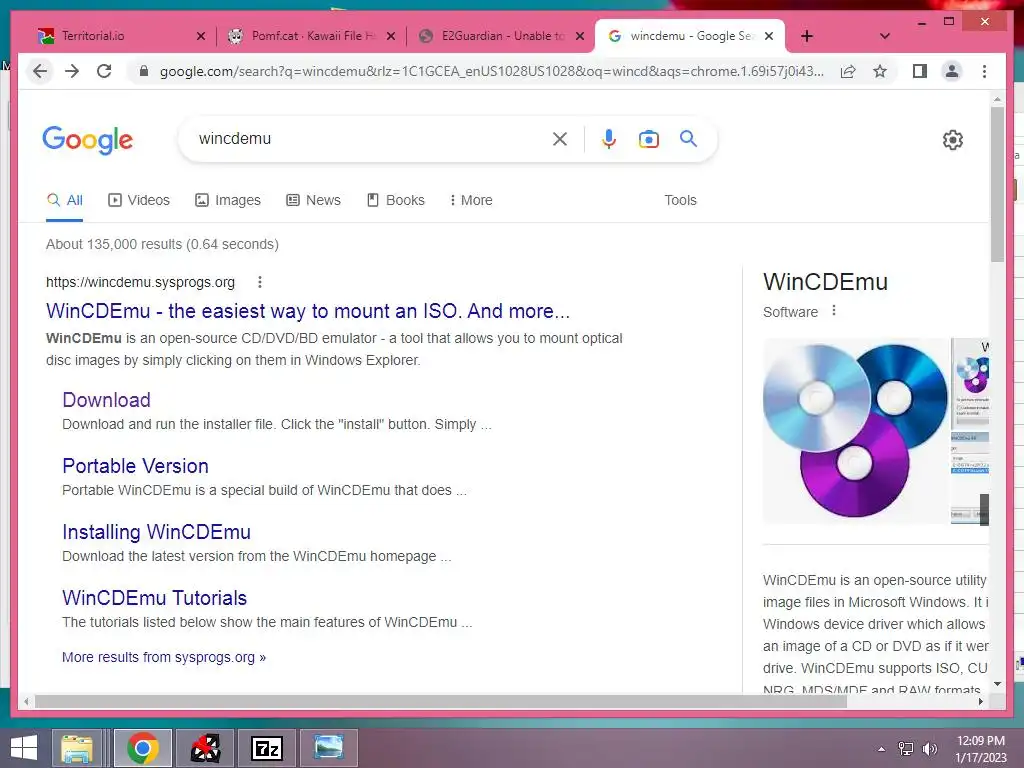The image size is (1024, 768).
Task: Click the address bar URL
Action: tap(491, 71)
